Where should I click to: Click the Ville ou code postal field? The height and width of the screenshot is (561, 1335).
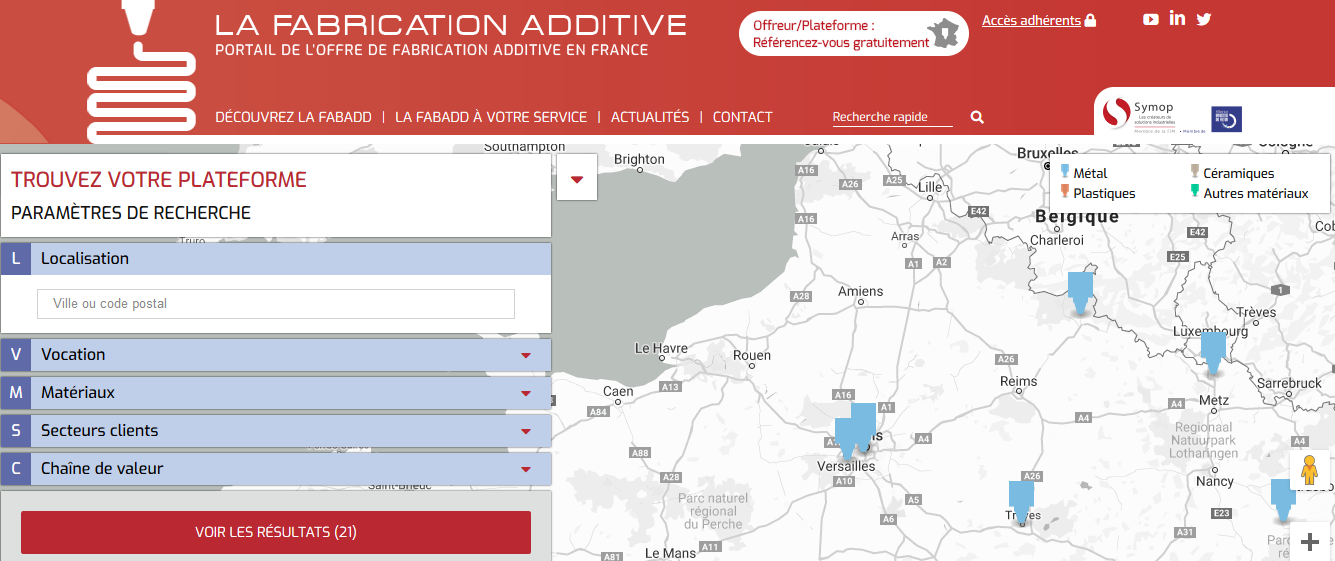point(276,304)
